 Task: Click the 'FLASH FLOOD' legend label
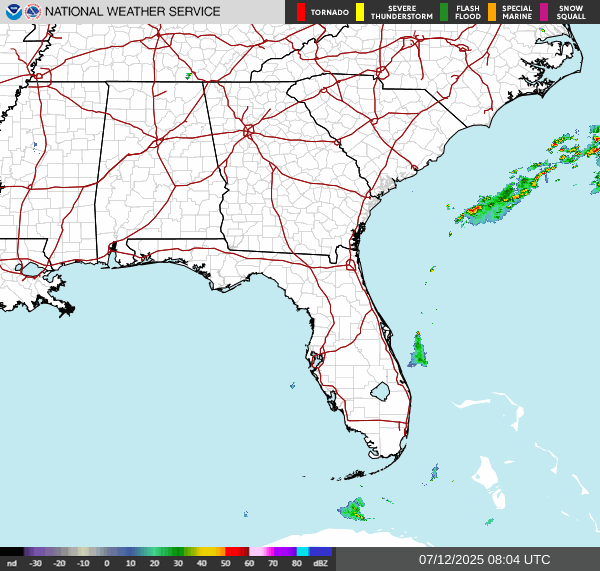(468, 13)
